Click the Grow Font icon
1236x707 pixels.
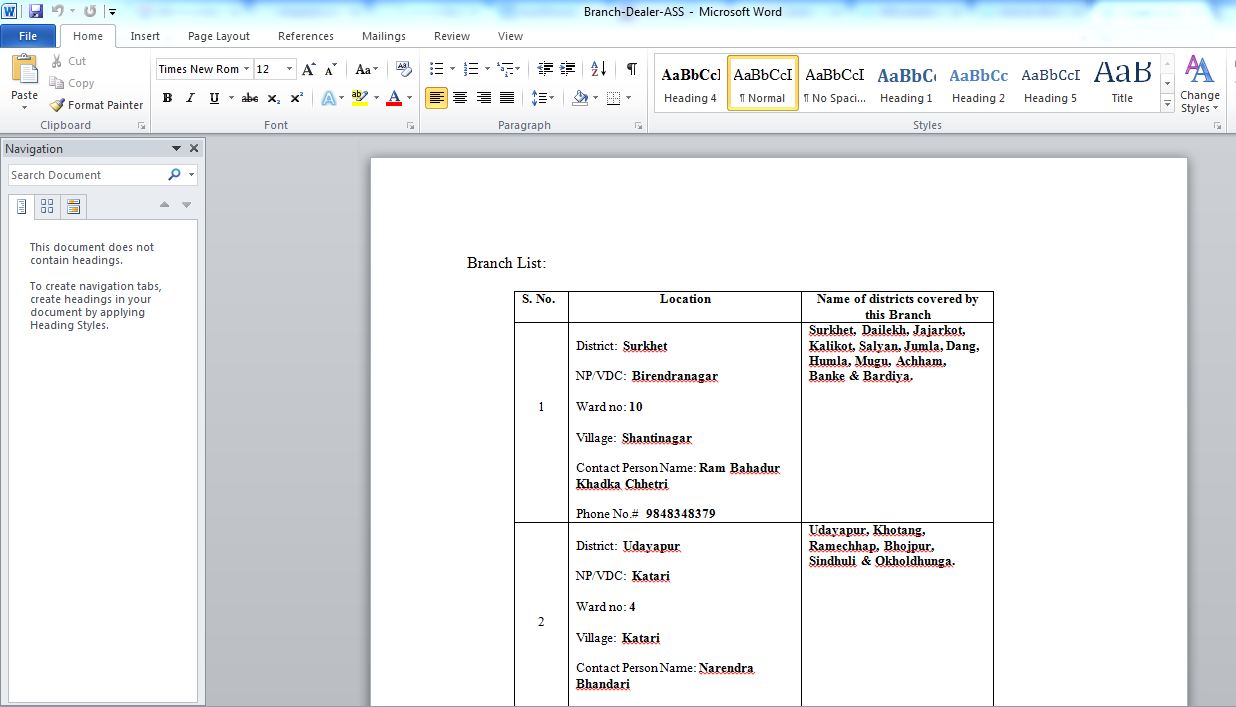click(x=309, y=69)
